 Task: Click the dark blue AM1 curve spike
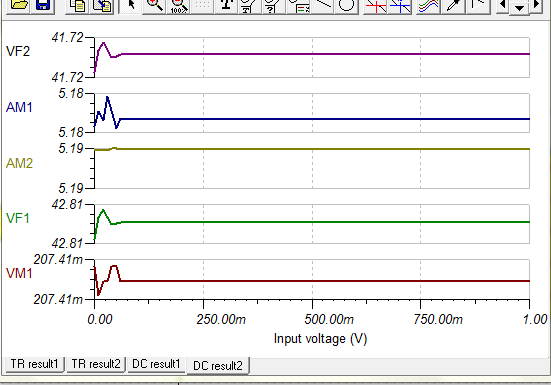click(108, 98)
